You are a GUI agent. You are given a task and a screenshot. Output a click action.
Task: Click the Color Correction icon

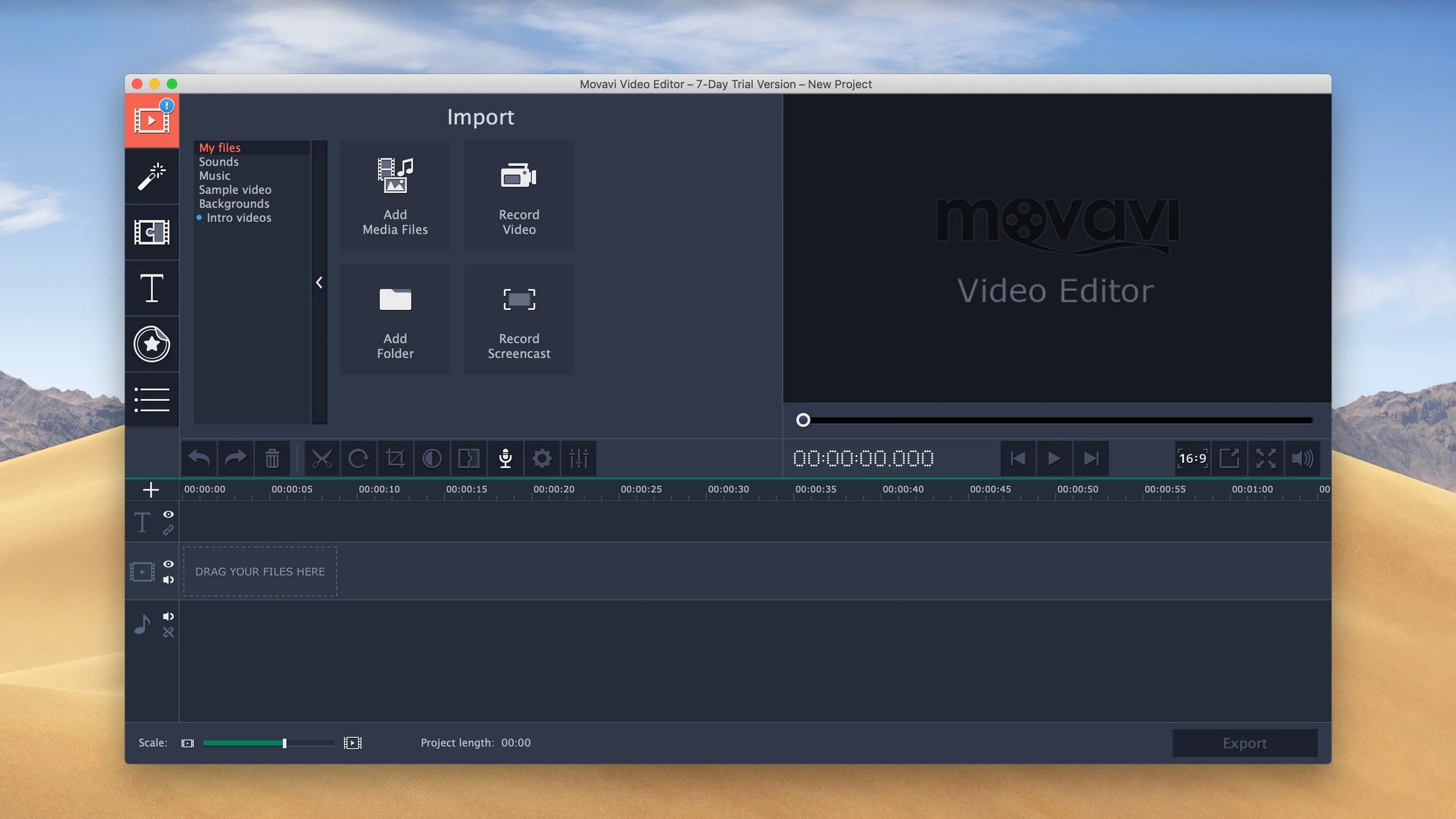point(432,459)
